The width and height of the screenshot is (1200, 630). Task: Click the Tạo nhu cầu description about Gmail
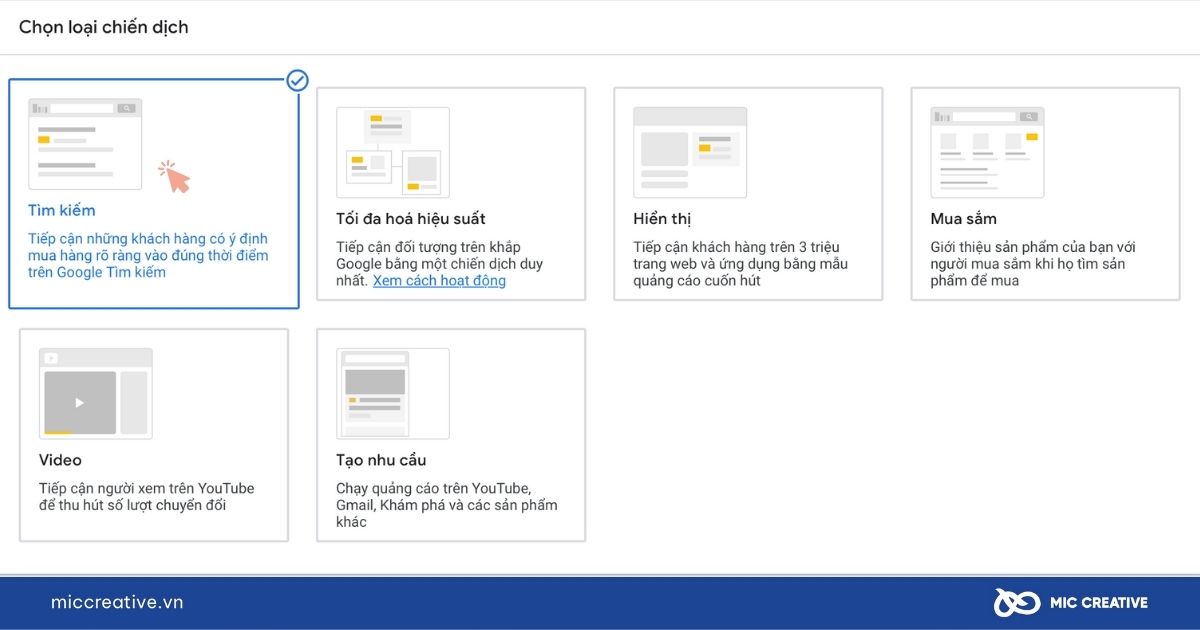(x=447, y=505)
